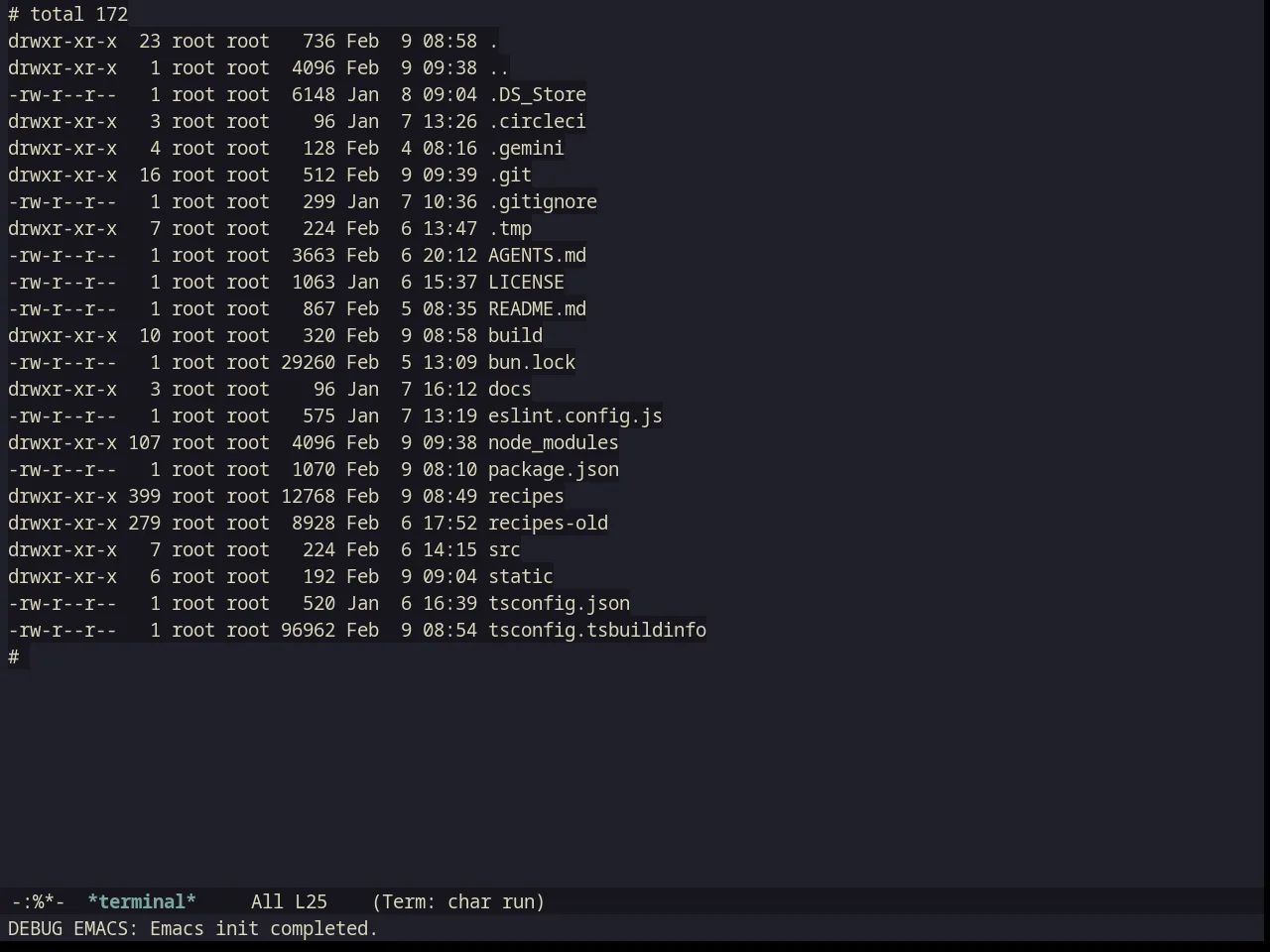This screenshot has height=952, width=1270.
Task: Select the tsconfig.tsbuildinfo file name
Action: (597, 630)
